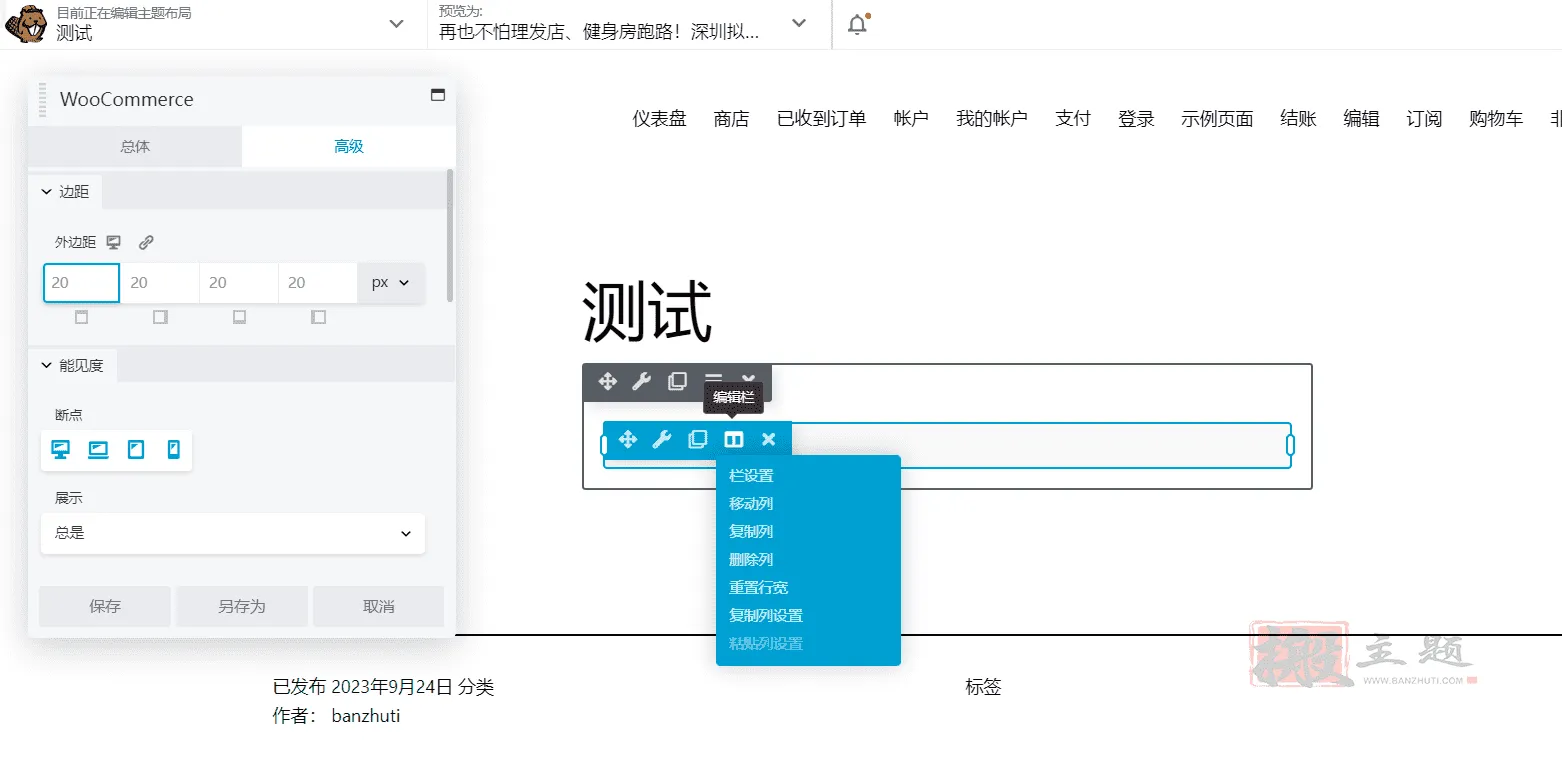The width and height of the screenshot is (1562, 763).
Task: Duplicate the row using gray toolbar copy icon
Action: [x=677, y=381]
